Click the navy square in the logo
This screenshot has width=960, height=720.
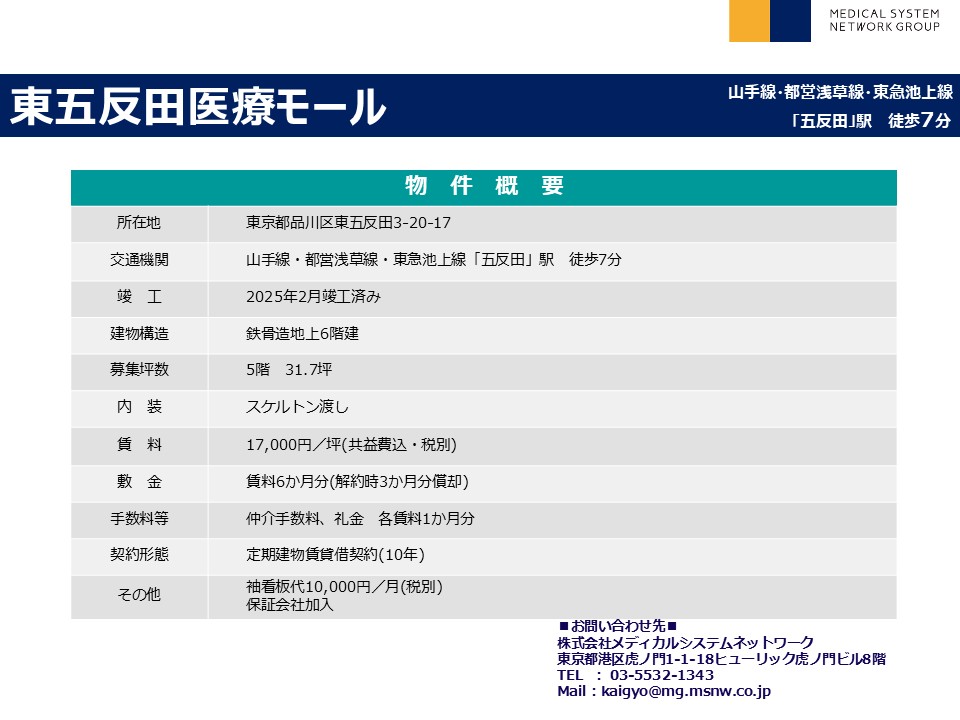[790, 21]
